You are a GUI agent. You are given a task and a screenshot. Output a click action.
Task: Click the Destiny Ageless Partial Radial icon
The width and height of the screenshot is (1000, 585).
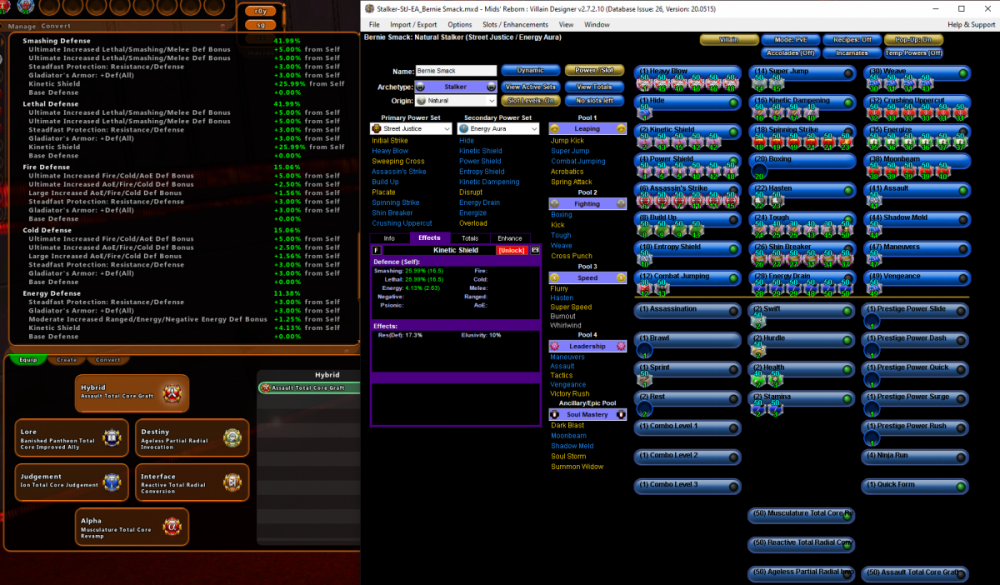[233, 438]
